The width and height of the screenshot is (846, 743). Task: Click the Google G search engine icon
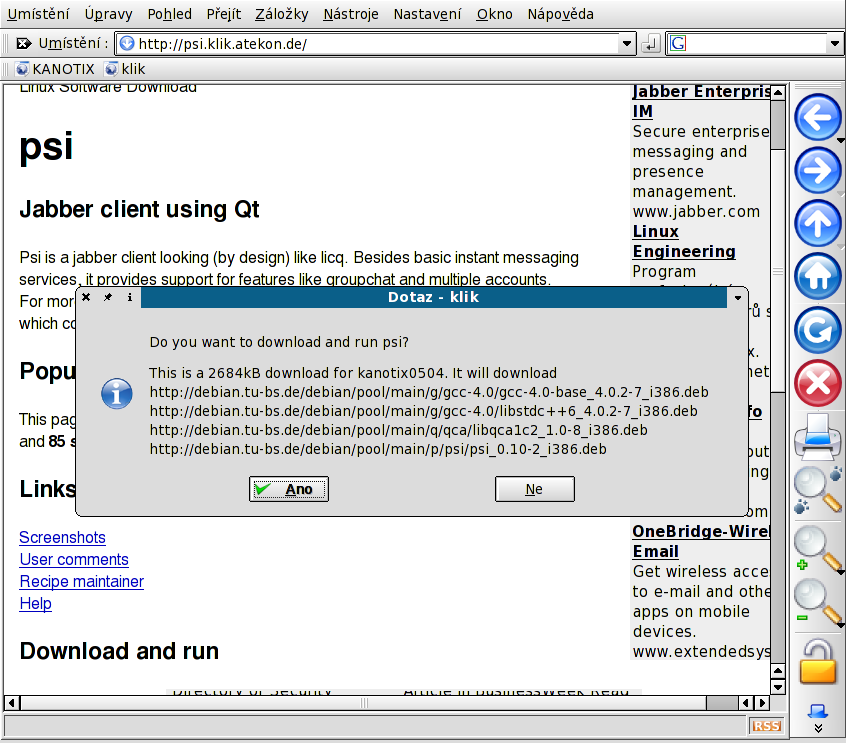pyautogui.click(x=678, y=43)
